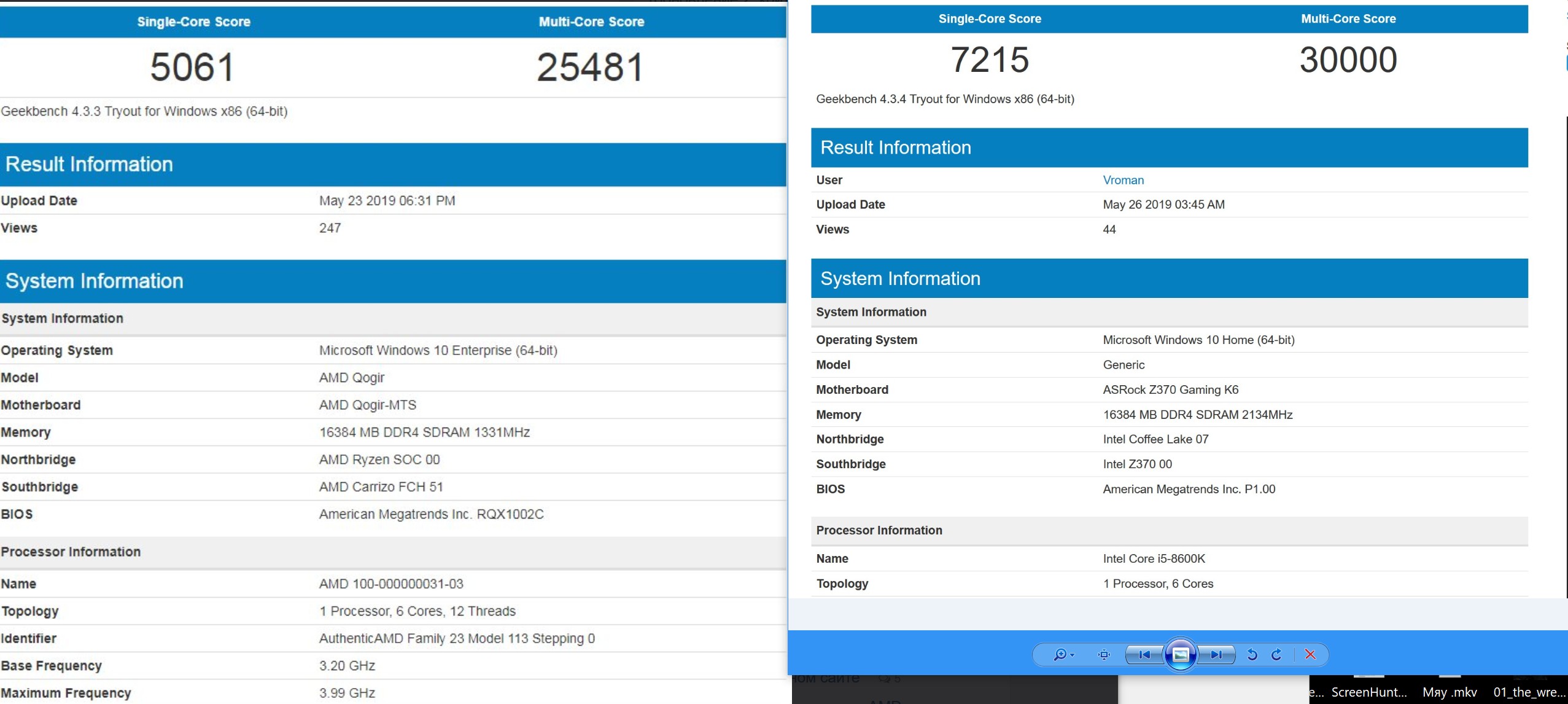This screenshot has width=1568, height=704.
Task: Start the slide show
Action: [1180, 655]
